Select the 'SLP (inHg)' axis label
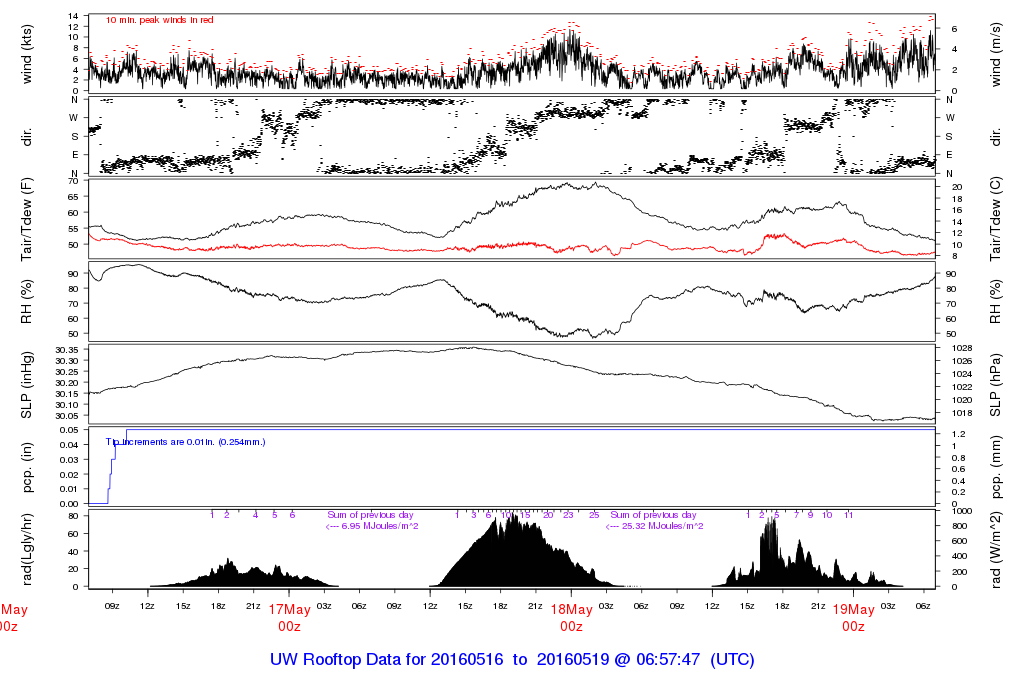1024x700 pixels. click(x=27, y=385)
